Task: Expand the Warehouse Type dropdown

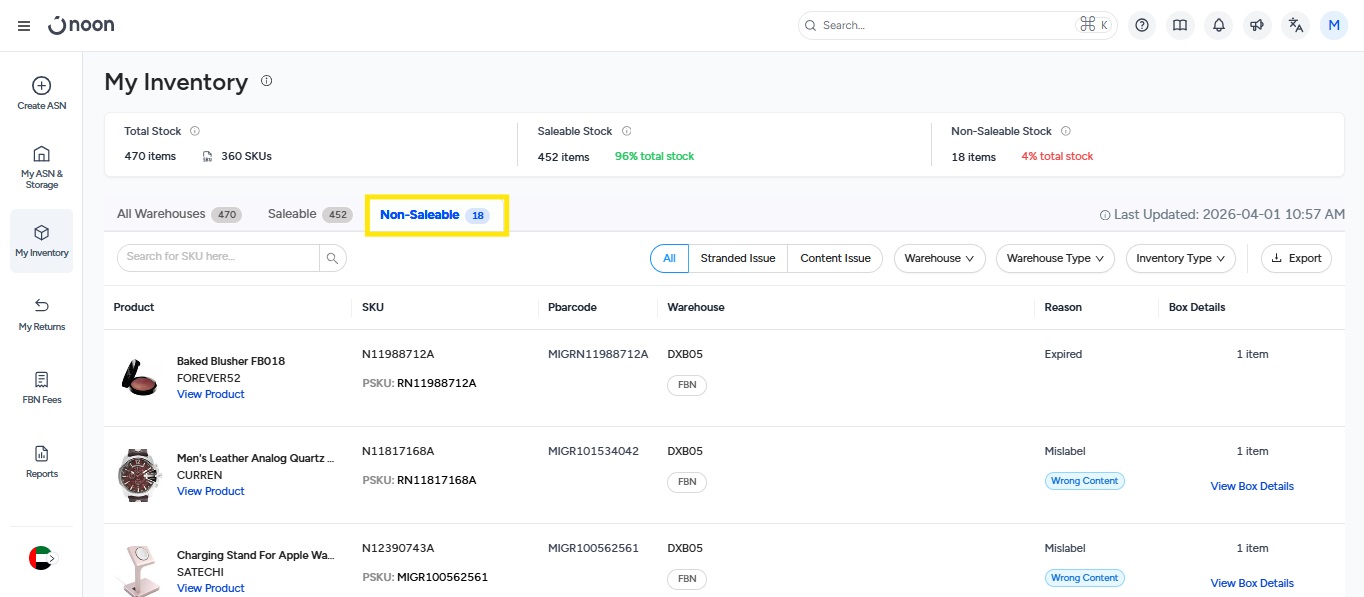Action: pyautogui.click(x=1055, y=258)
